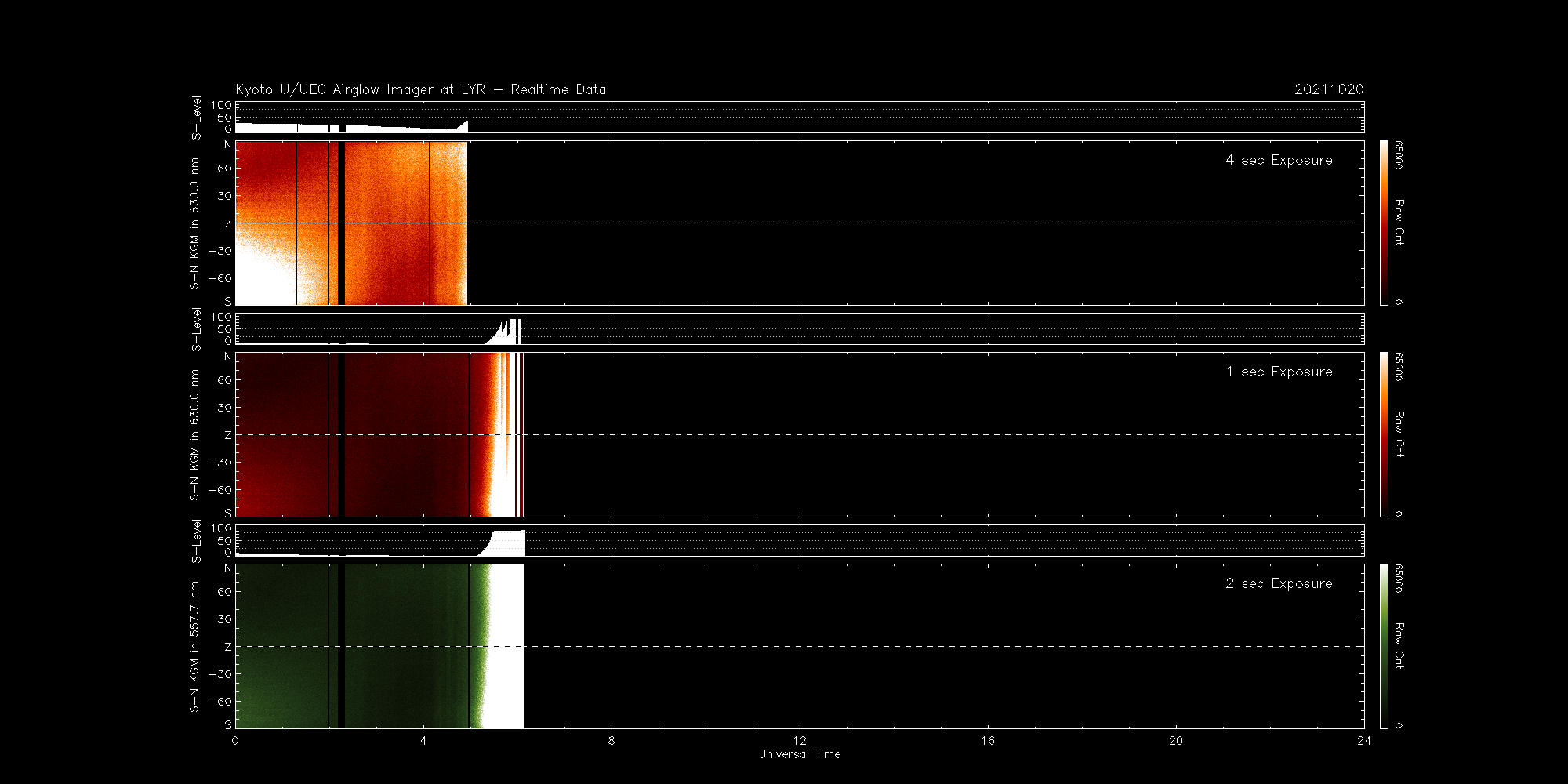The width and height of the screenshot is (1568, 784).
Task: Click the green color bar of the 557.7 nm panel
Action: tap(1384, 646)
